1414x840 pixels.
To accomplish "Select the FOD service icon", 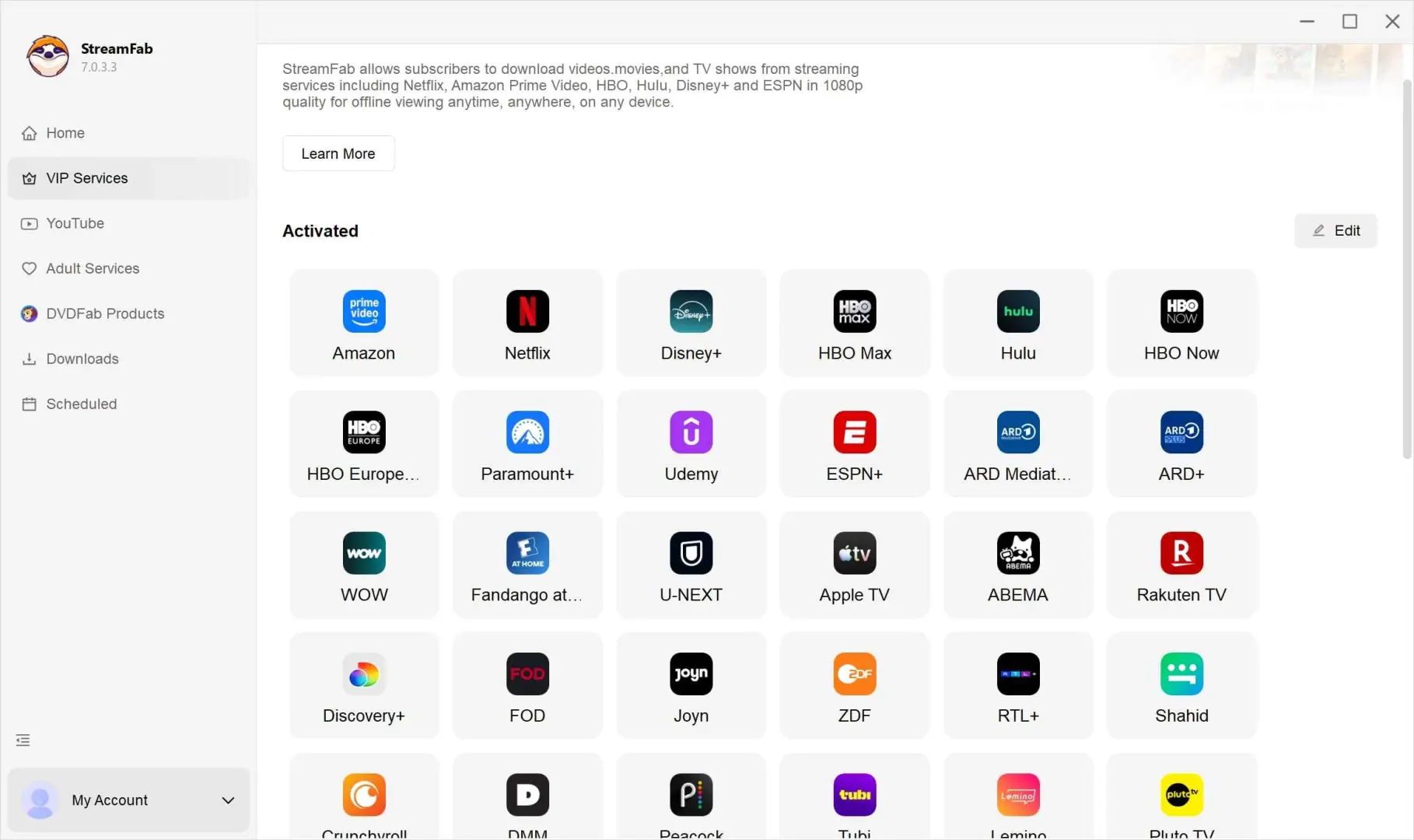I will pos(527,674).
